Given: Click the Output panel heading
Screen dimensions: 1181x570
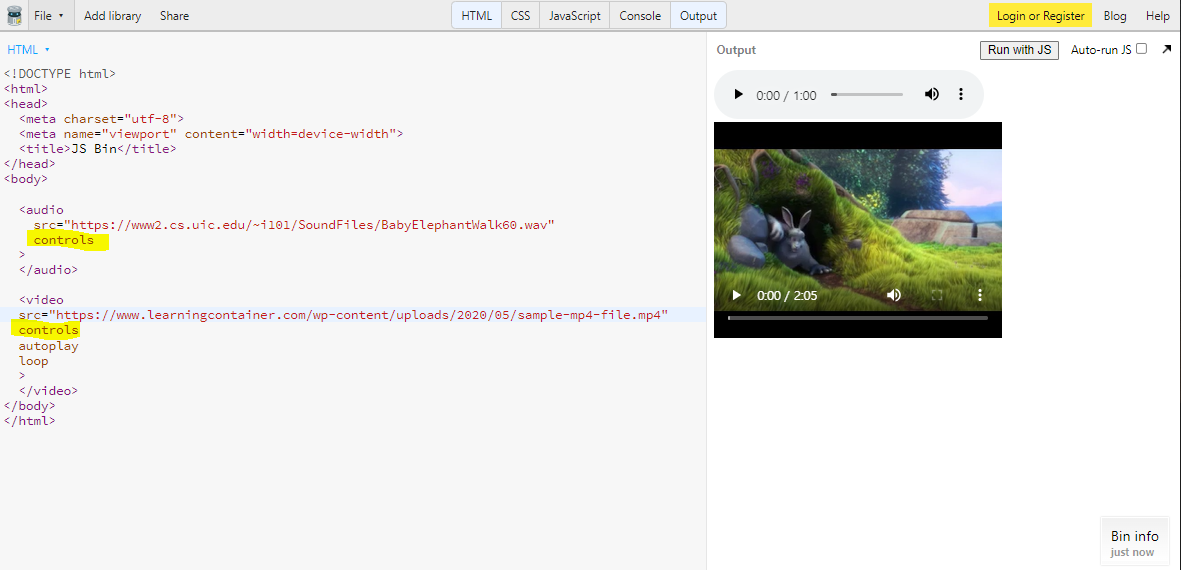Looking at the screenshot, I should tap(736, 50).
